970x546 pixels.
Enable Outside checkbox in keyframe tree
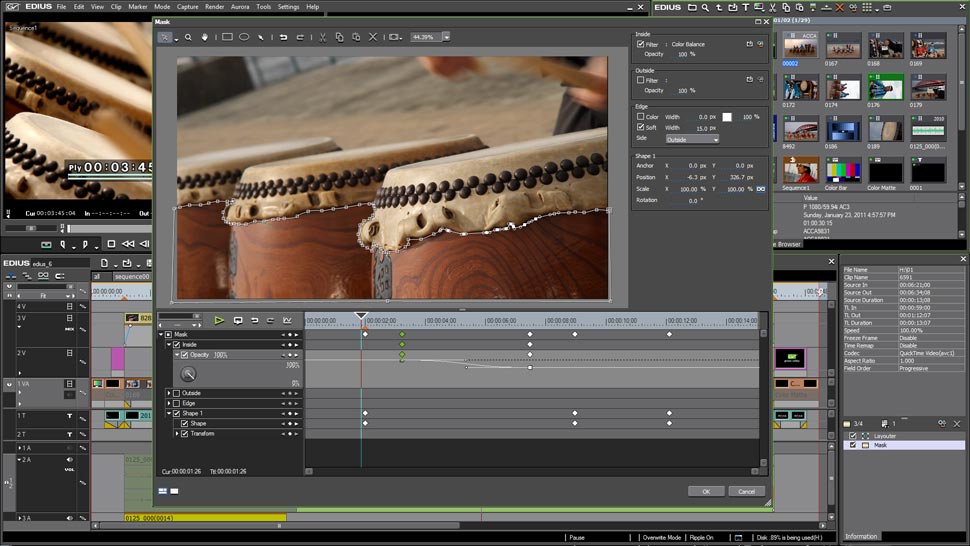click(x=177, y=393)
